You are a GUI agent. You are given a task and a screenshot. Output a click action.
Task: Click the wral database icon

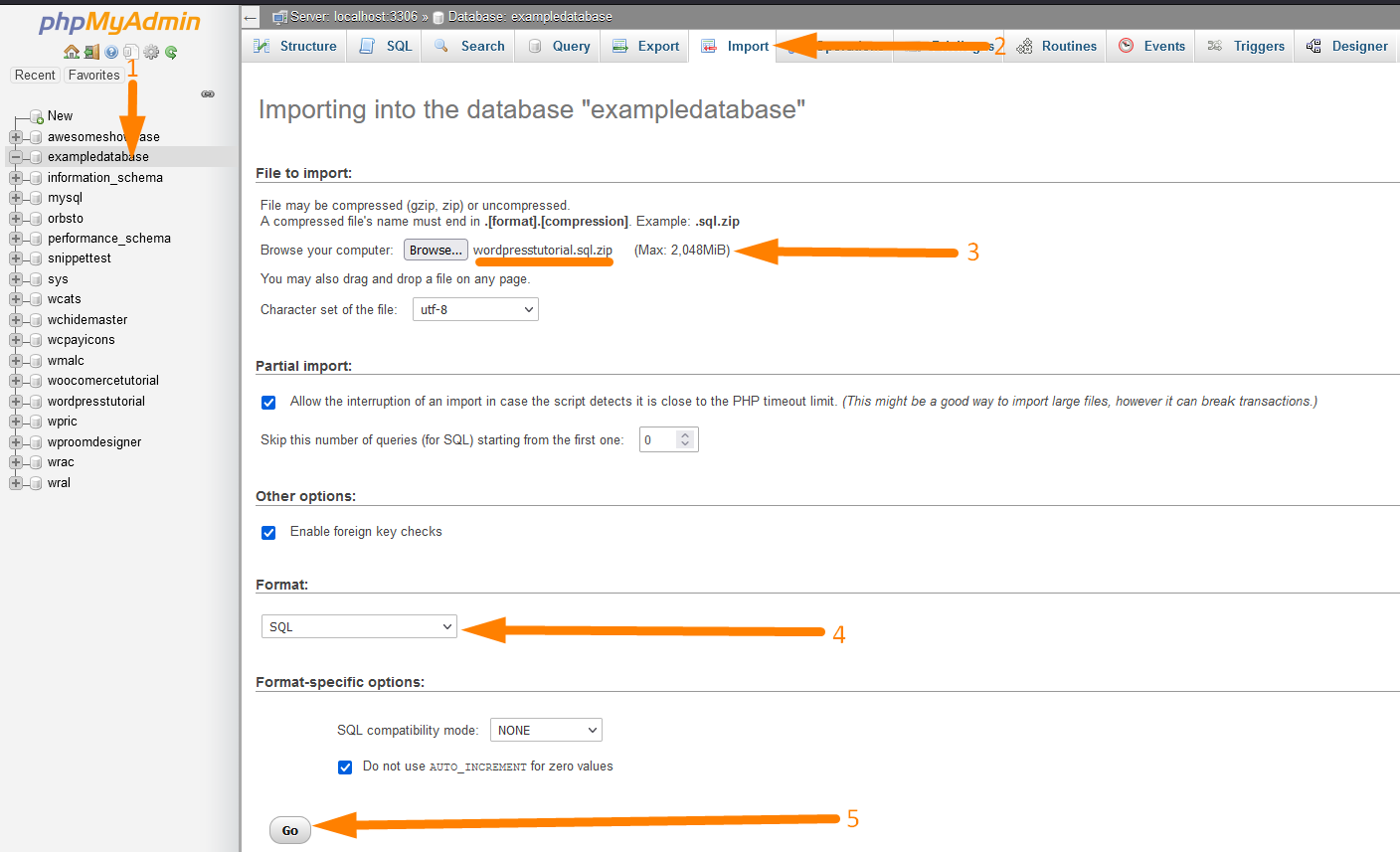click(x=36, y=483)
